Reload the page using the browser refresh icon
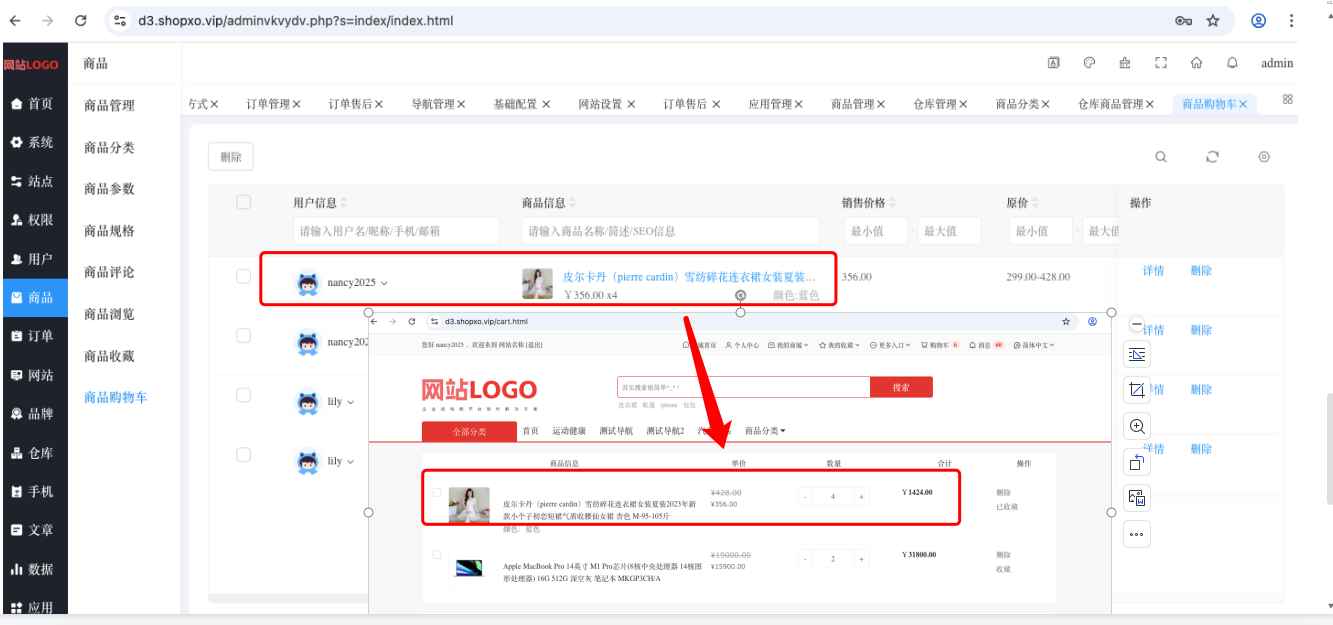This screenshot has height=625, width=1333. [81, 20]
